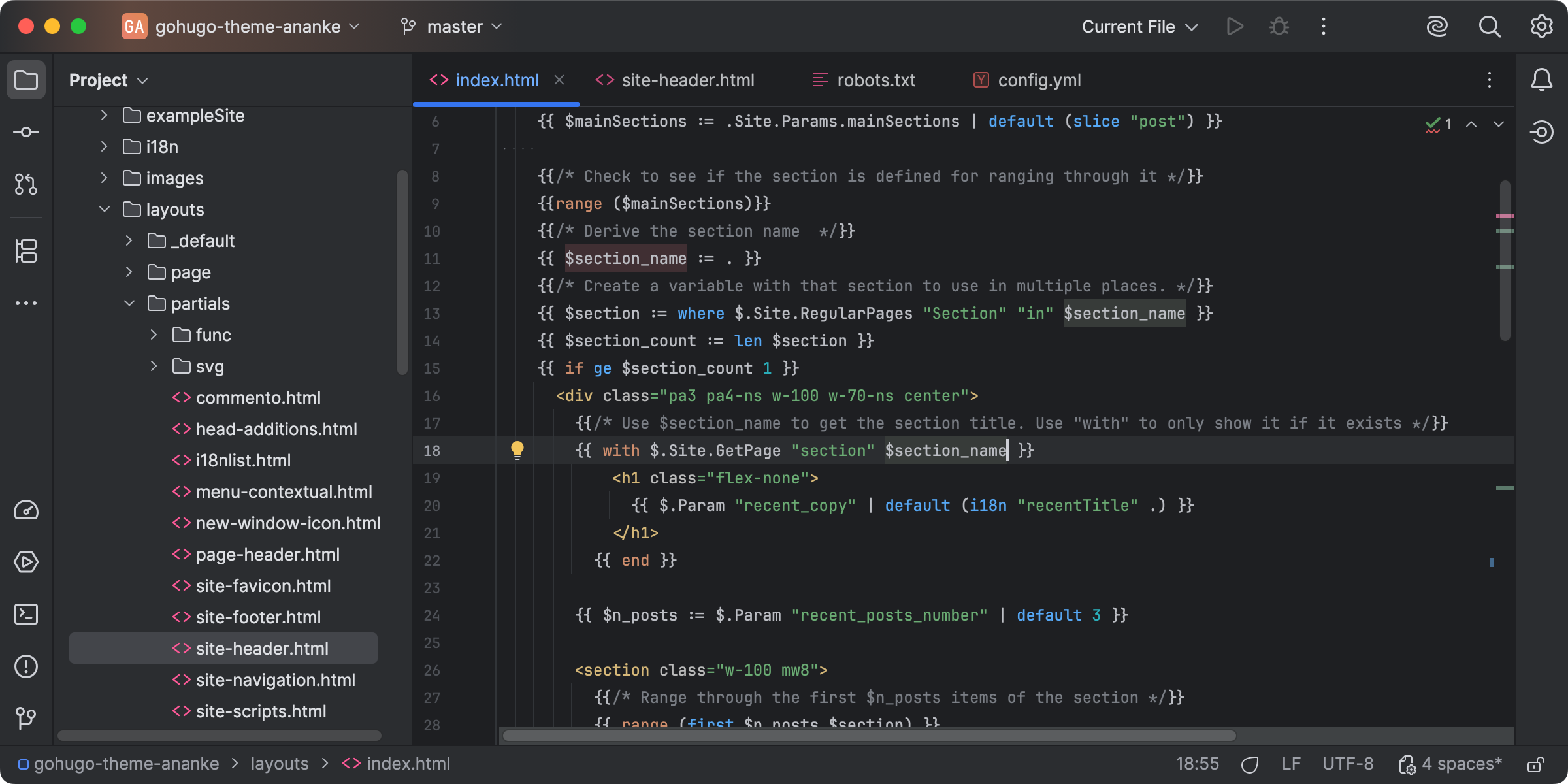The height and width of the screenshot is (784, 1568).
Task: Click the pink error stripe marker
Action: tap(1505, 216)
